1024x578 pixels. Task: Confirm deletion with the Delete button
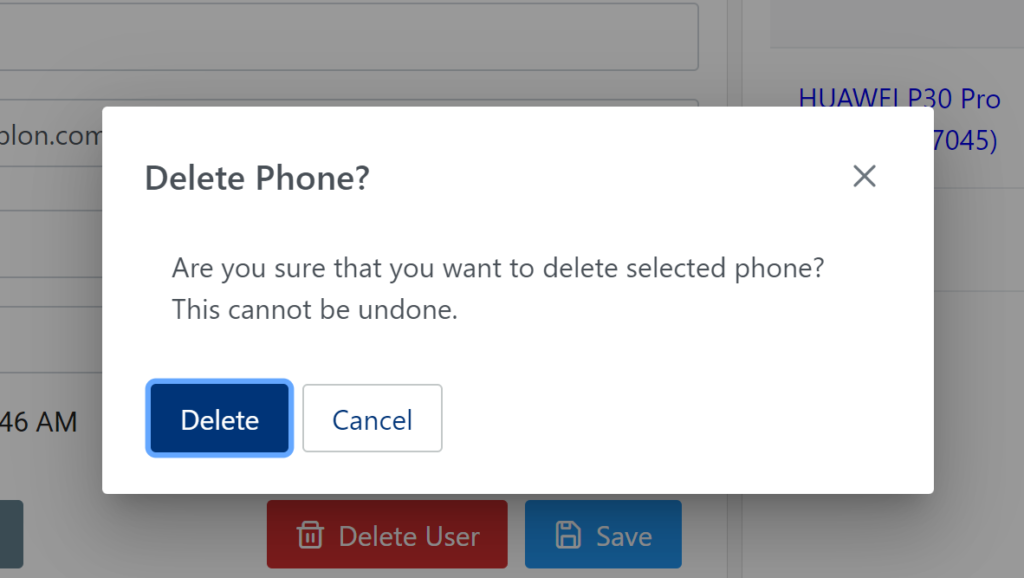[x=220, y=420]
